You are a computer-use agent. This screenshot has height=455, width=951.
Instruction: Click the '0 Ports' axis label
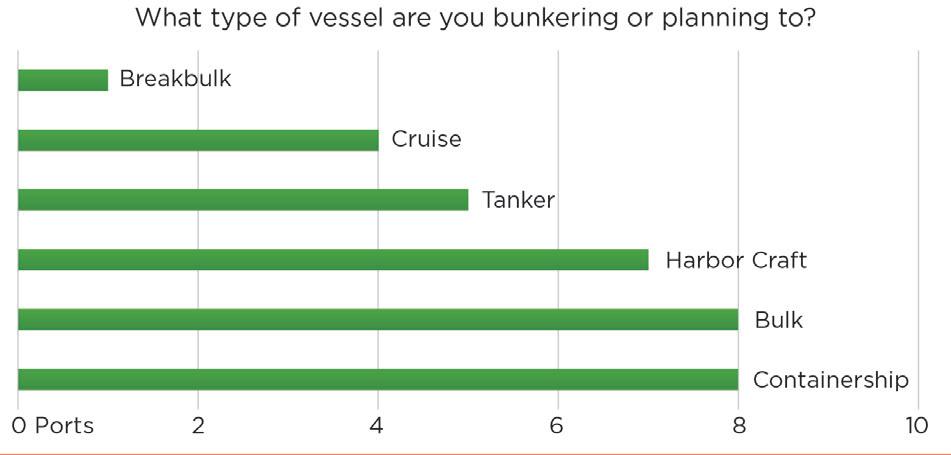coord(53,426)
